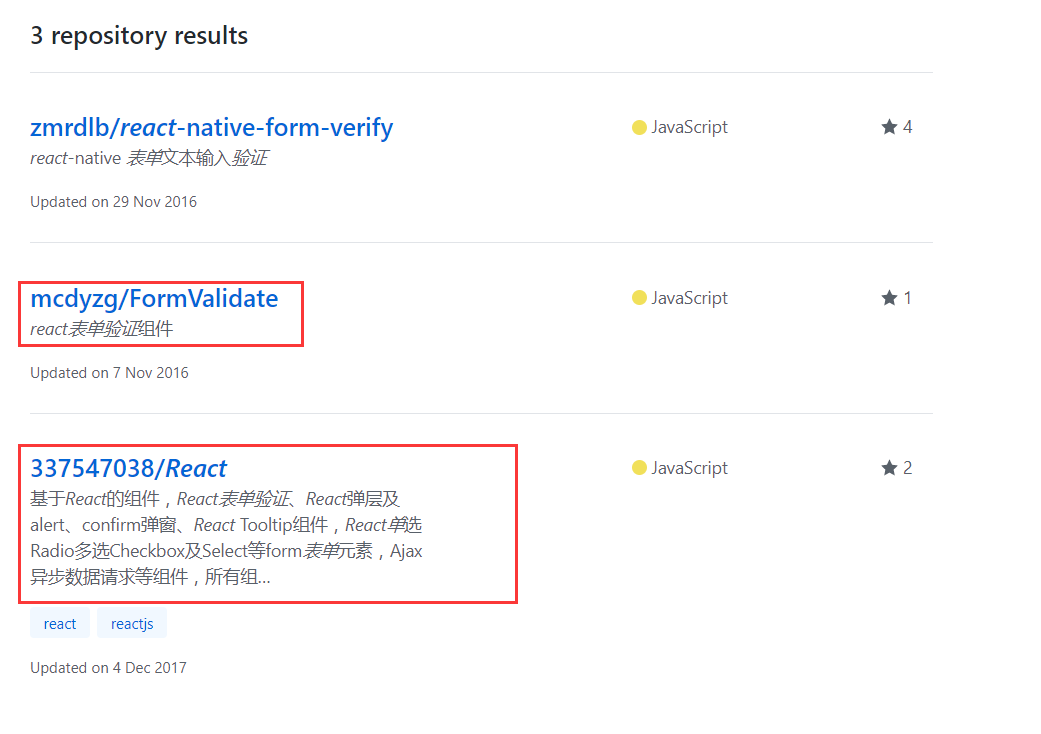This screenshot has height=734, width=1041.
Task: Select the 'react' topic tag
Action: [x=60, y=624]
